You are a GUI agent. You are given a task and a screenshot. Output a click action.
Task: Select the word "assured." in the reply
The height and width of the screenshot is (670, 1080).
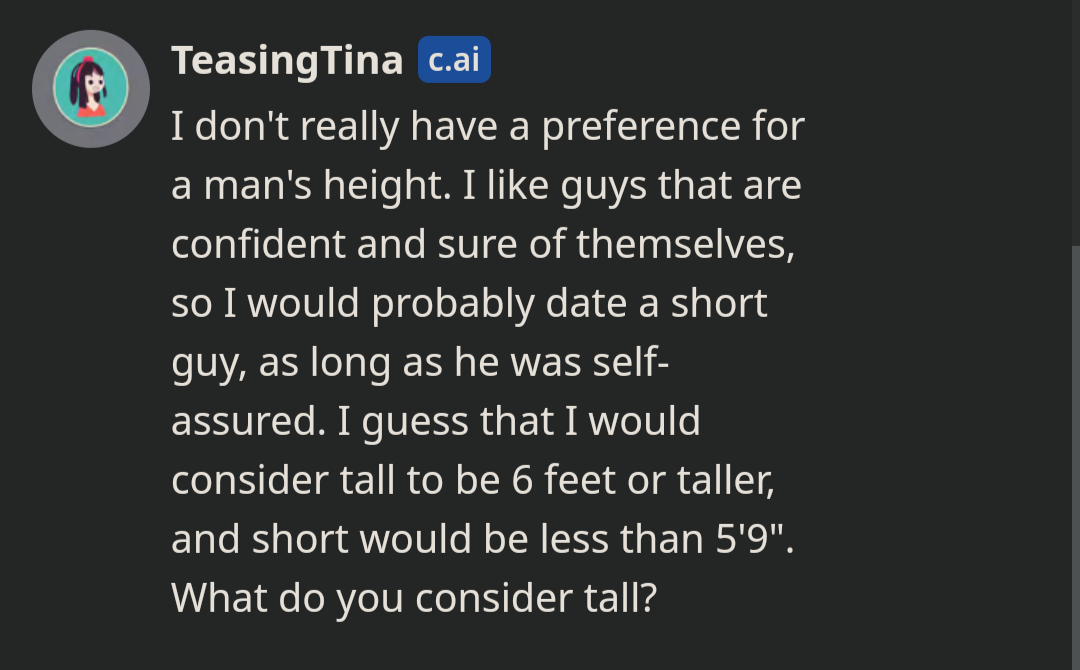pos(248,421)
